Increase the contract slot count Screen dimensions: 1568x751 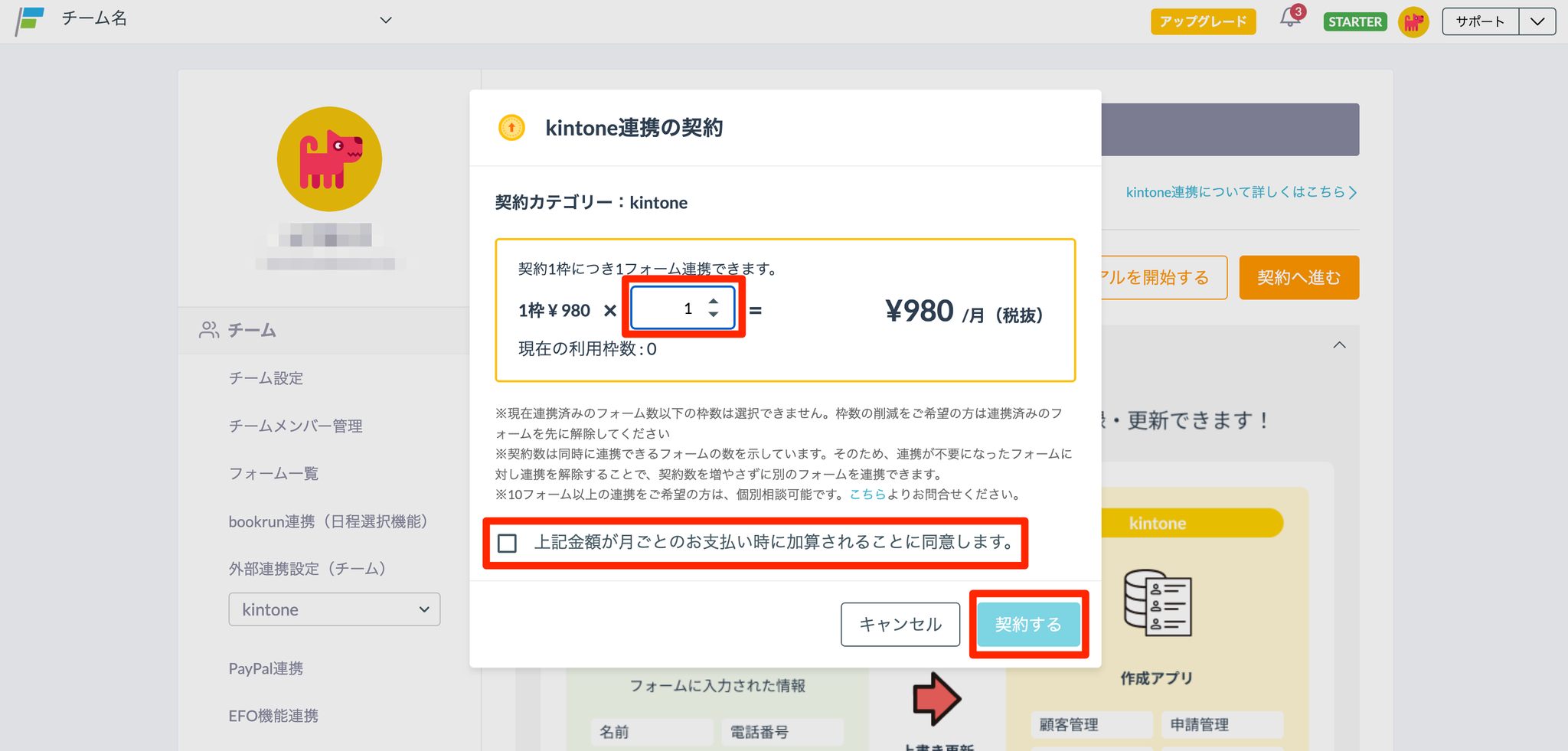click(x=714, y=302)
